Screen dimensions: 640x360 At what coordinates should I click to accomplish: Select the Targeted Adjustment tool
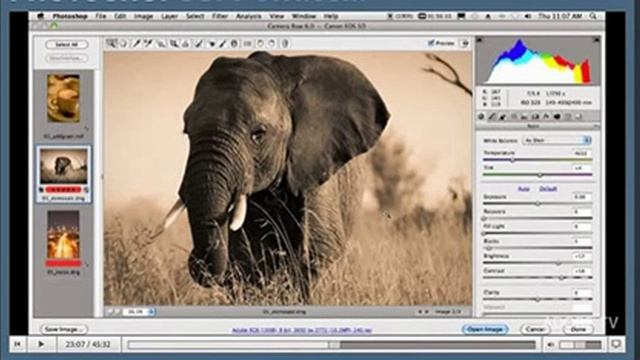pyautogui.click(x=162, y=43)
